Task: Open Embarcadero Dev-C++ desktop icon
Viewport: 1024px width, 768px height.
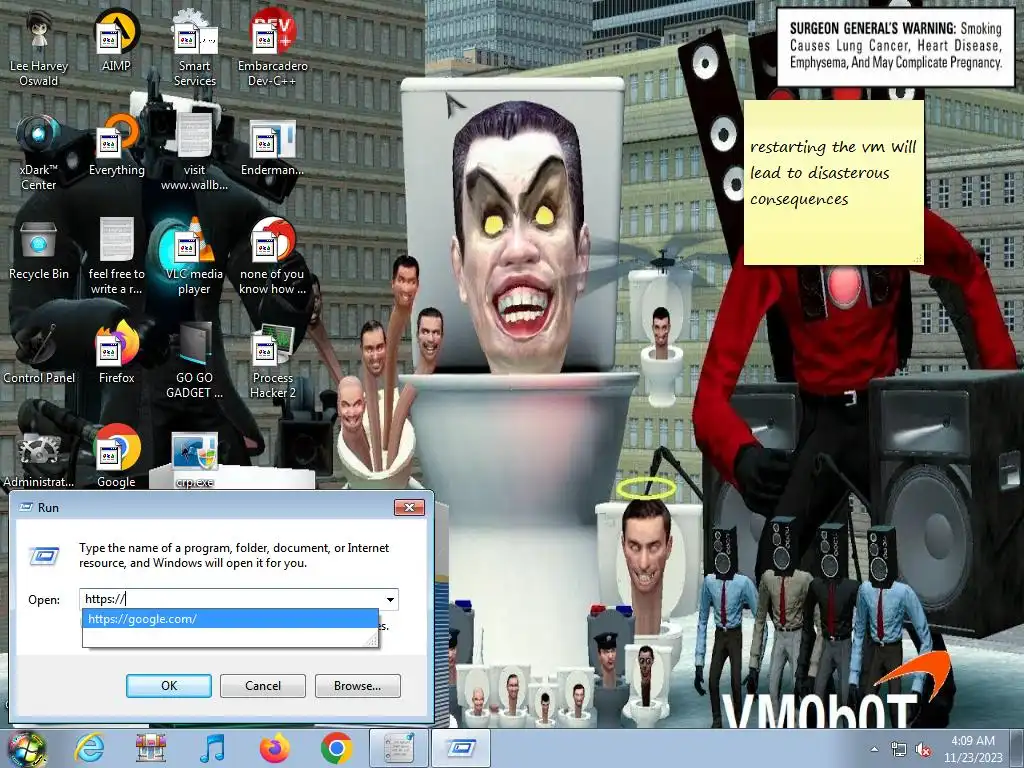Action: tap(272, 47)
